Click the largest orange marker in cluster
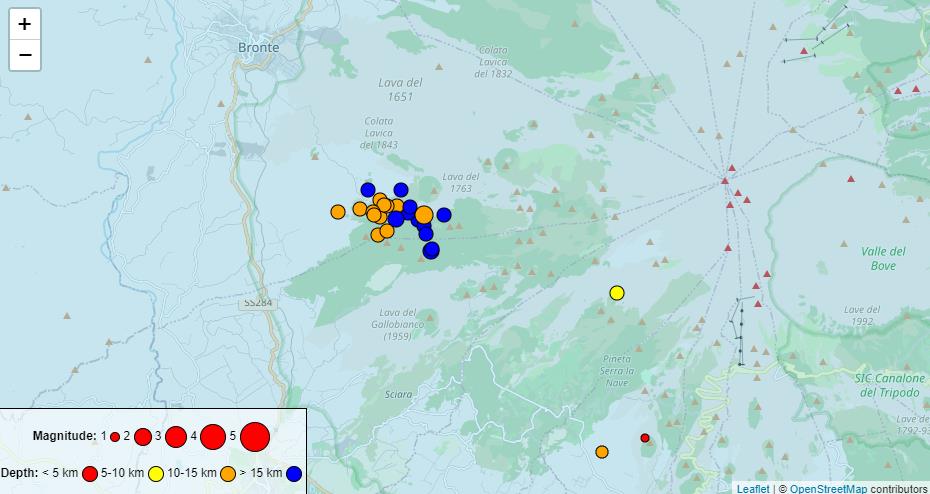 tap(424, 215)
